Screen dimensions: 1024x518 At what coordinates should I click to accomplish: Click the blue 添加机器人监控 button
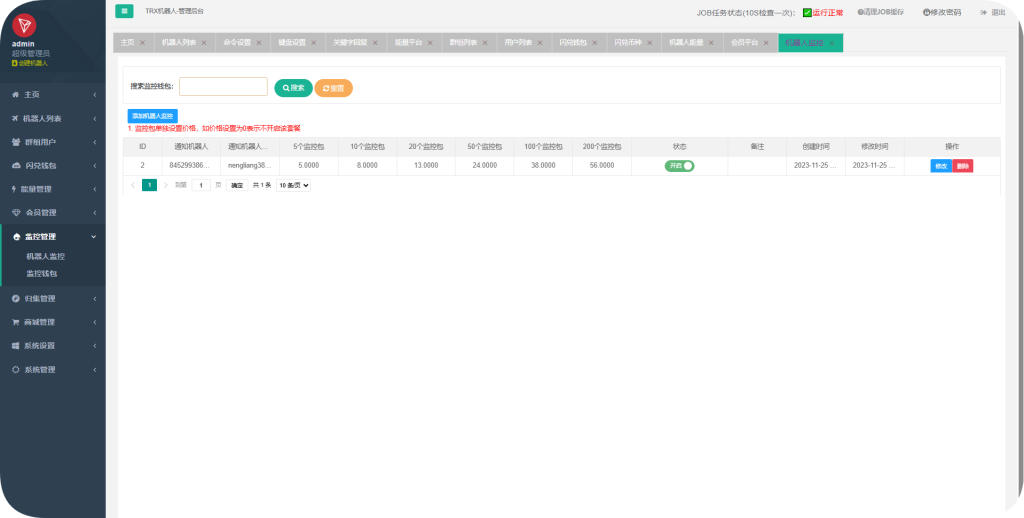[x=152, y=116]
